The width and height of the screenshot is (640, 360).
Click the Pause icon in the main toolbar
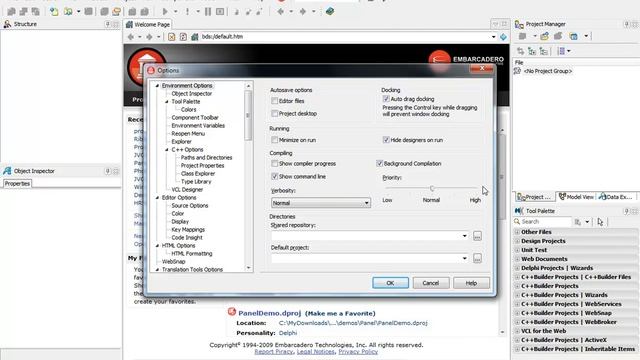pos(208,11)
